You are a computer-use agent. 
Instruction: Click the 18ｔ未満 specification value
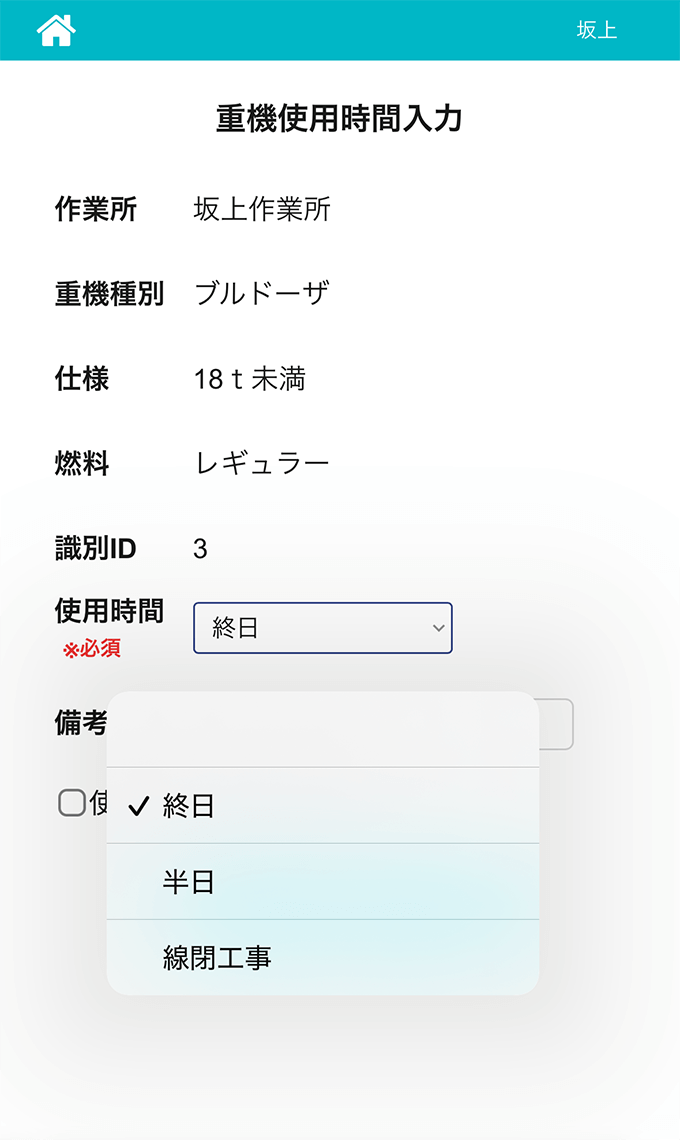[252, 378]
